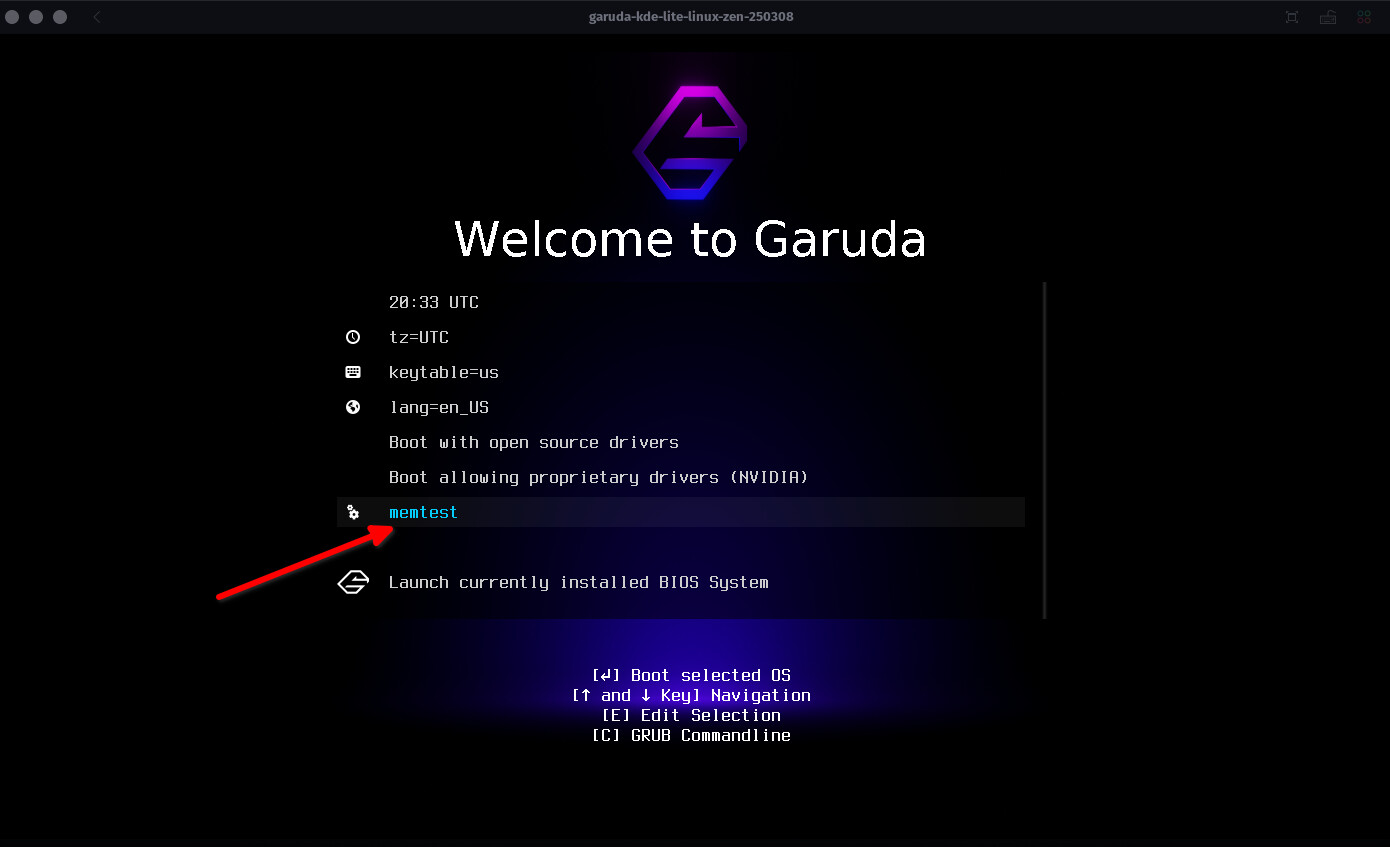Screen dimensions: 1390x847
Task: Click the Welcome to Garuda heading
Action: point(690,239)
